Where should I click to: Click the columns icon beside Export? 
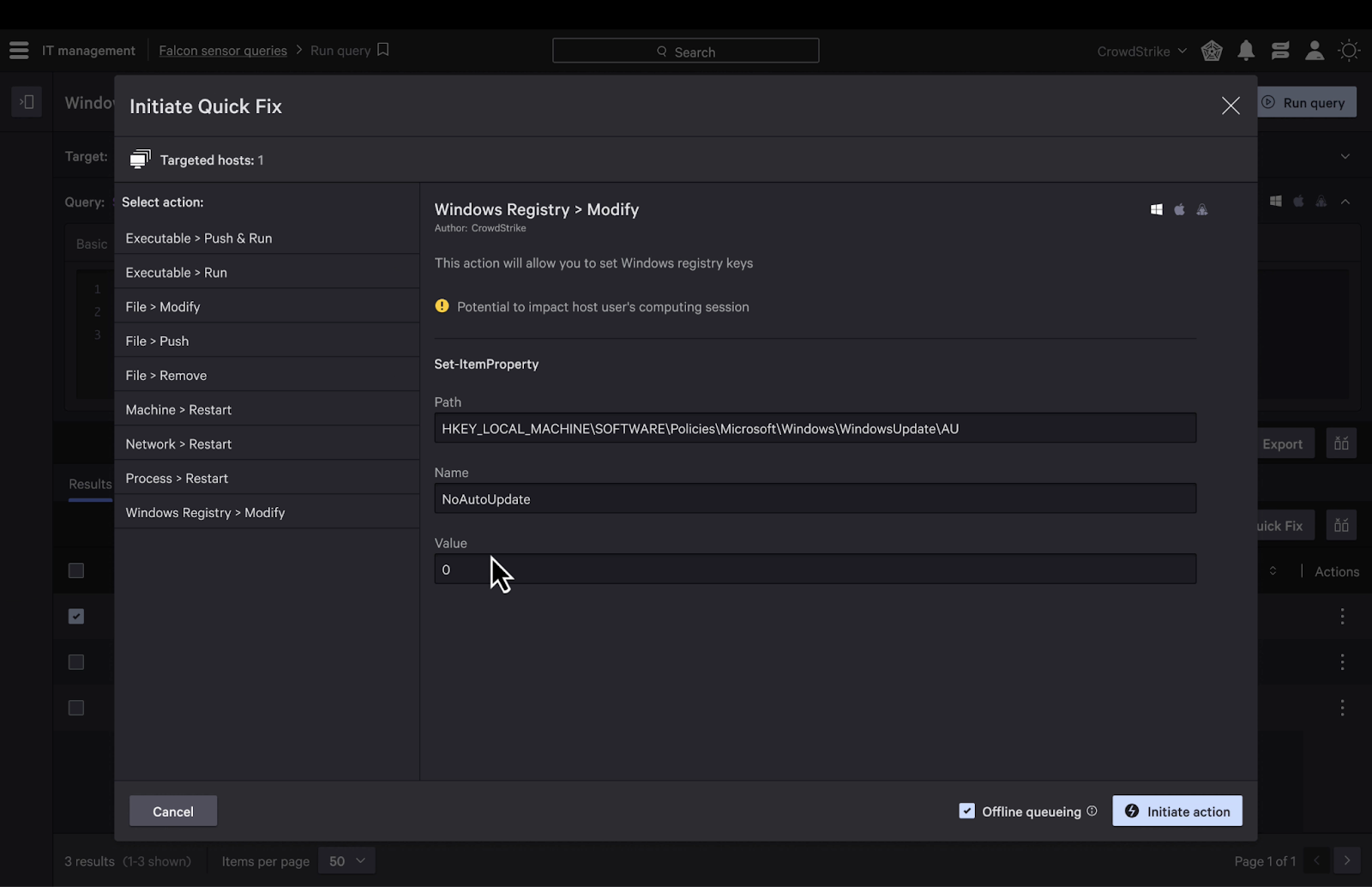point(1341,443)
